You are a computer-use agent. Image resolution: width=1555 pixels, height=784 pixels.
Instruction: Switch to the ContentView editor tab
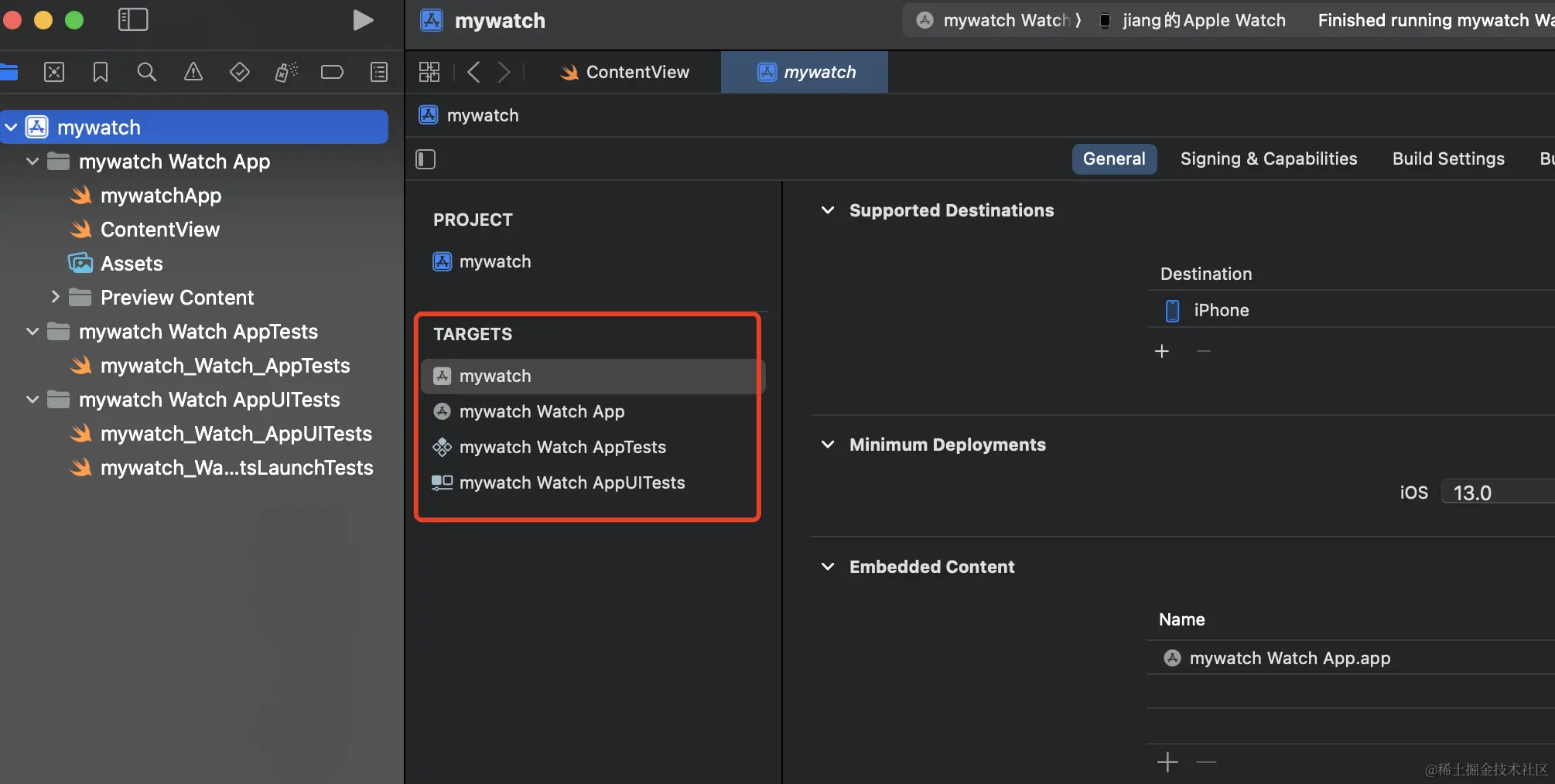pos(625,73)
